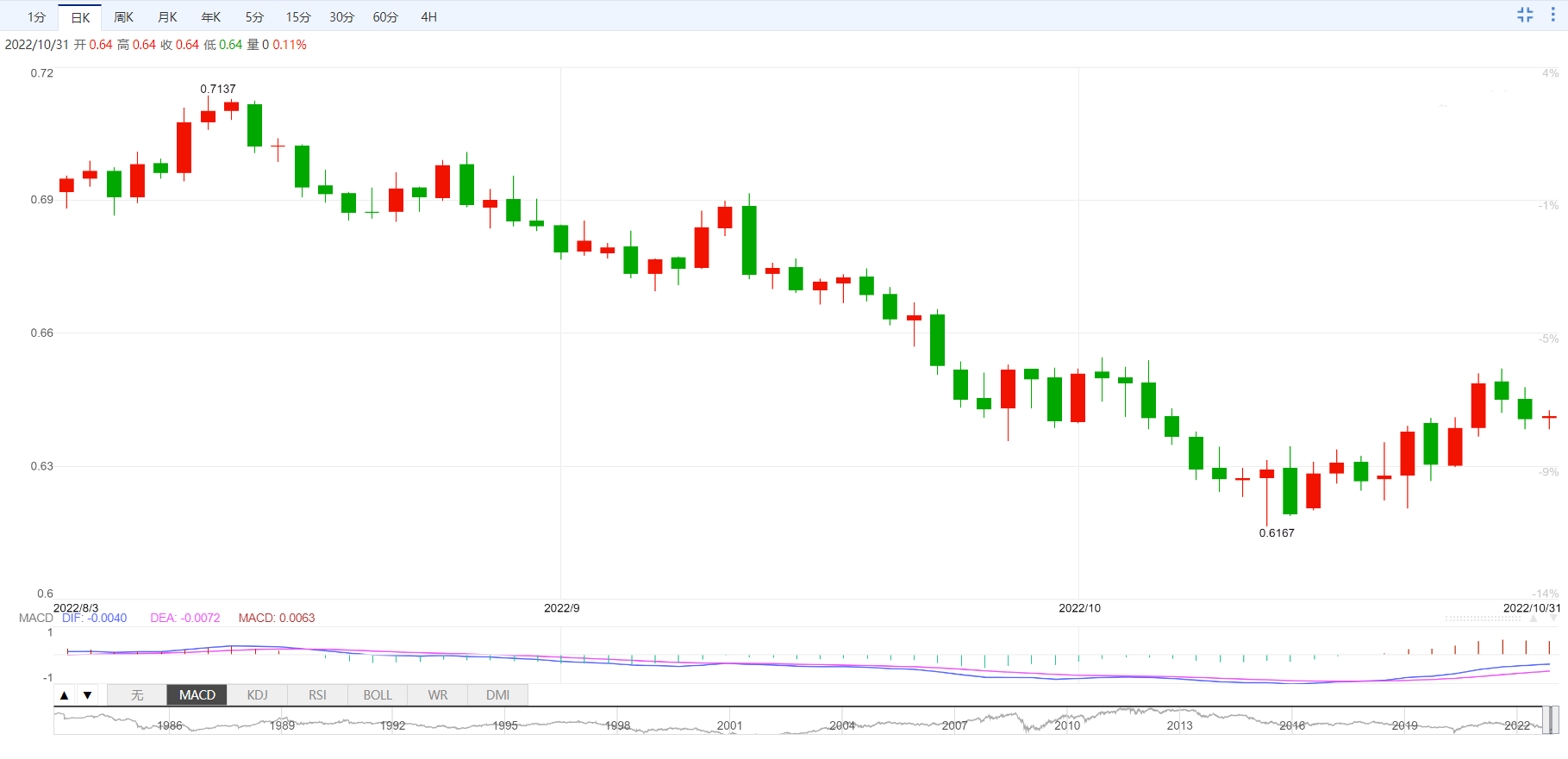The height and width of the screenshot is (759, 1568).
Task: Click the DIF: -0.0040 value text
Action: click(94, 618)
